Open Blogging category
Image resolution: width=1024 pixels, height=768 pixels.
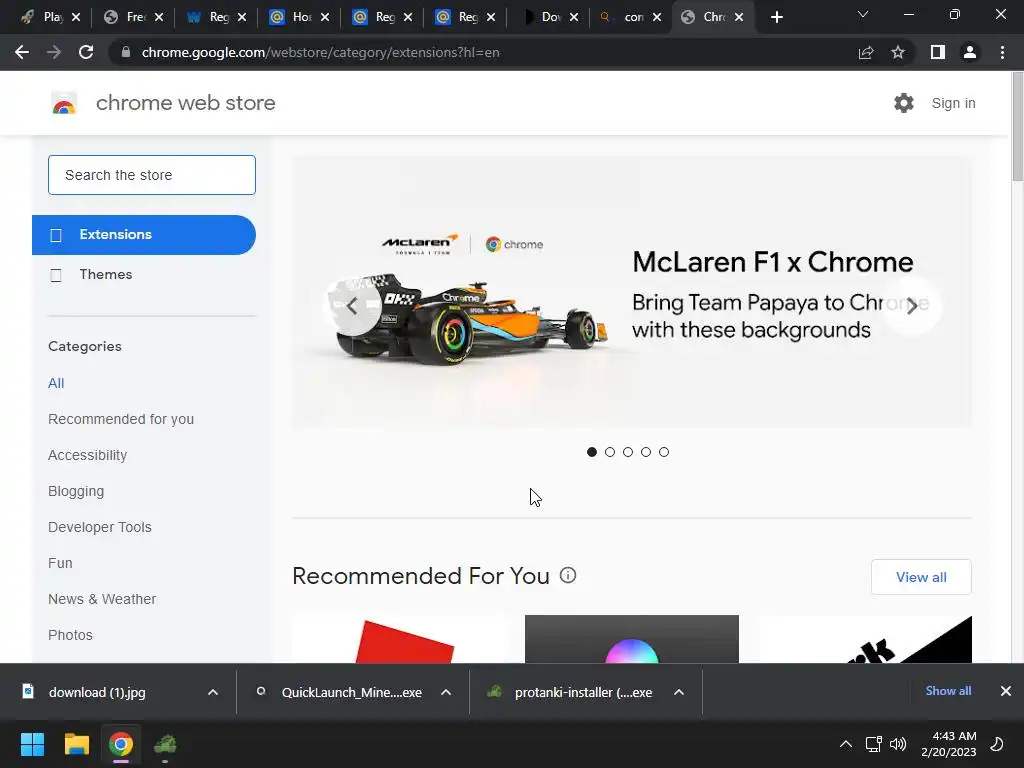click(76, 491)
